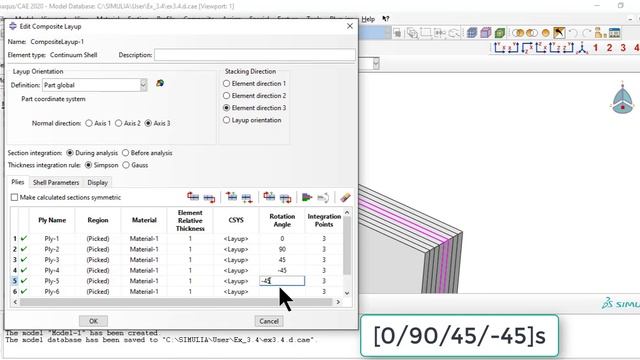This screenshot has width=640, height=360.
Task: Select Gauss thickness integration rule
Action: (x=126, y=165)
